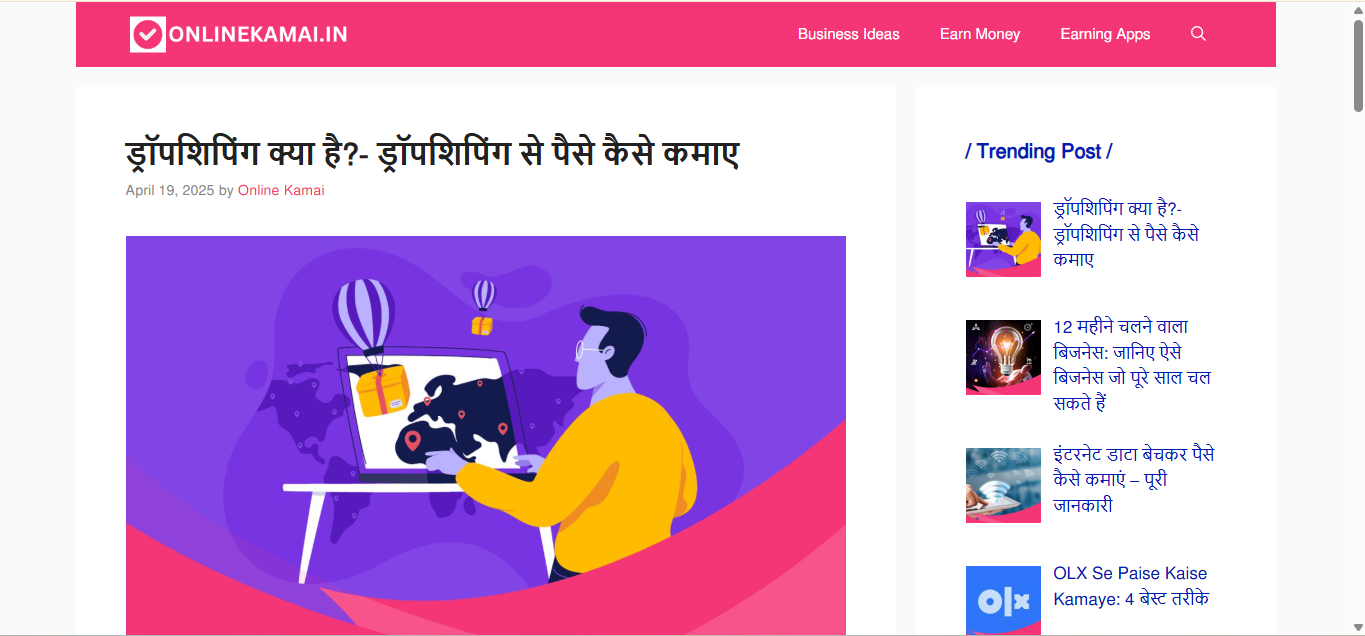Image resolution: width=1365 pixels, height=636 pixels.
Task: Go to the Earn Money menu item
Action: tap(980, 34)
